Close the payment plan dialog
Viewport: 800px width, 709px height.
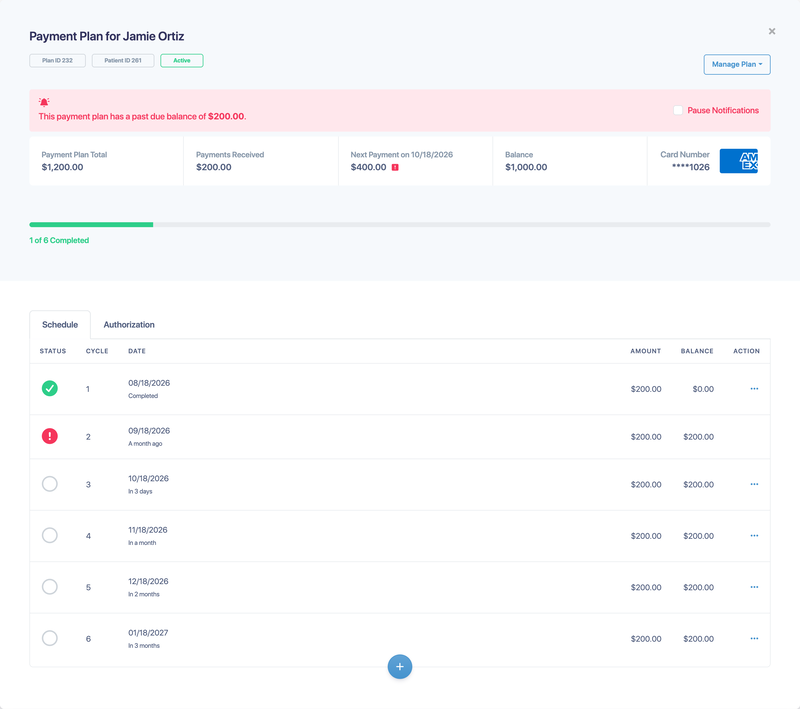coord(772,31)
